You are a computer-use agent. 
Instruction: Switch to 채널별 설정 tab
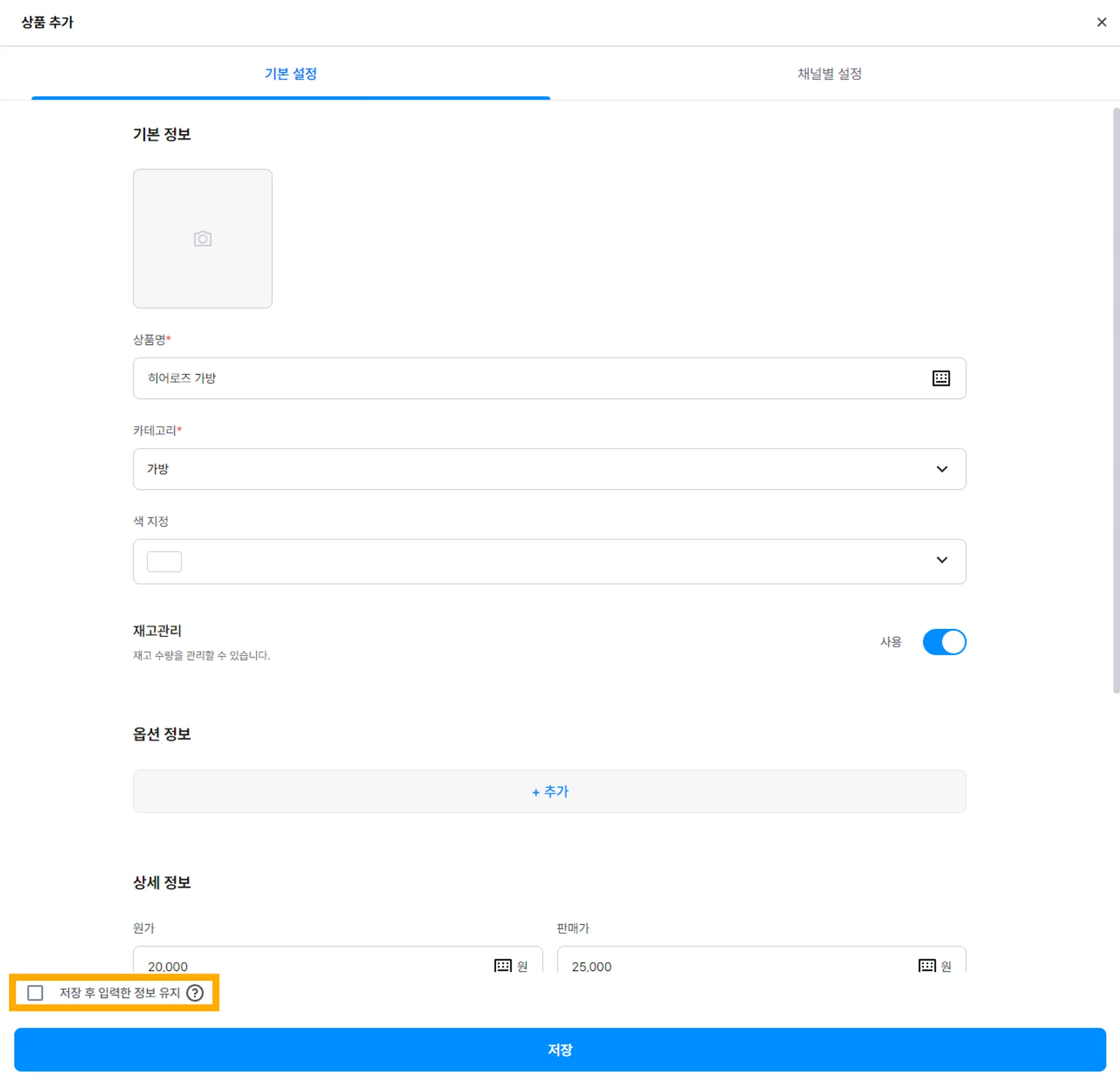click(829, 74)
